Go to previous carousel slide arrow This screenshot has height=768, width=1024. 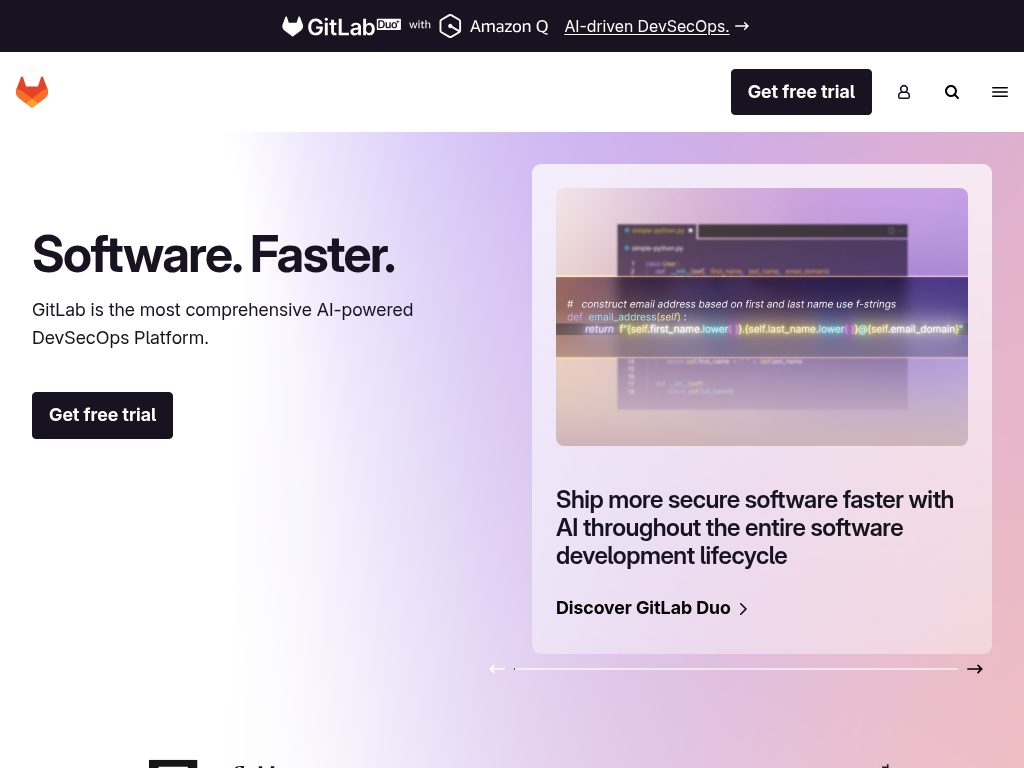(x=497, y=669)
